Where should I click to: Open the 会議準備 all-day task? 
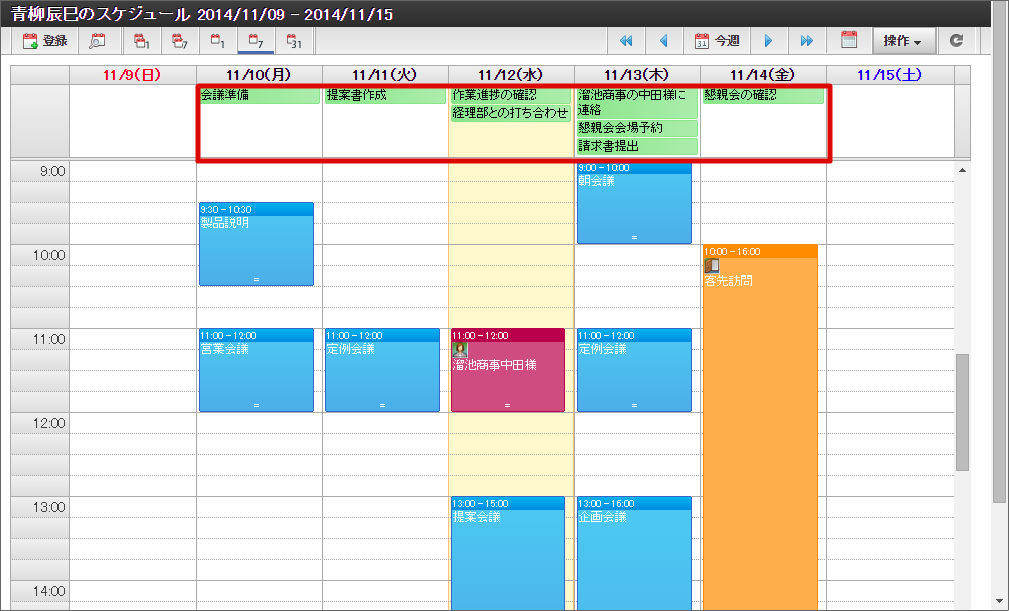[259, 95]
